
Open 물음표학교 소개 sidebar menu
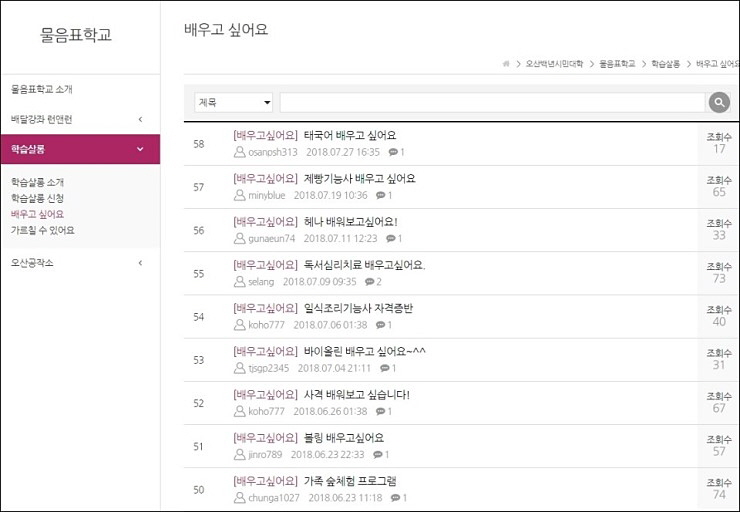click(x=42, y=89)
